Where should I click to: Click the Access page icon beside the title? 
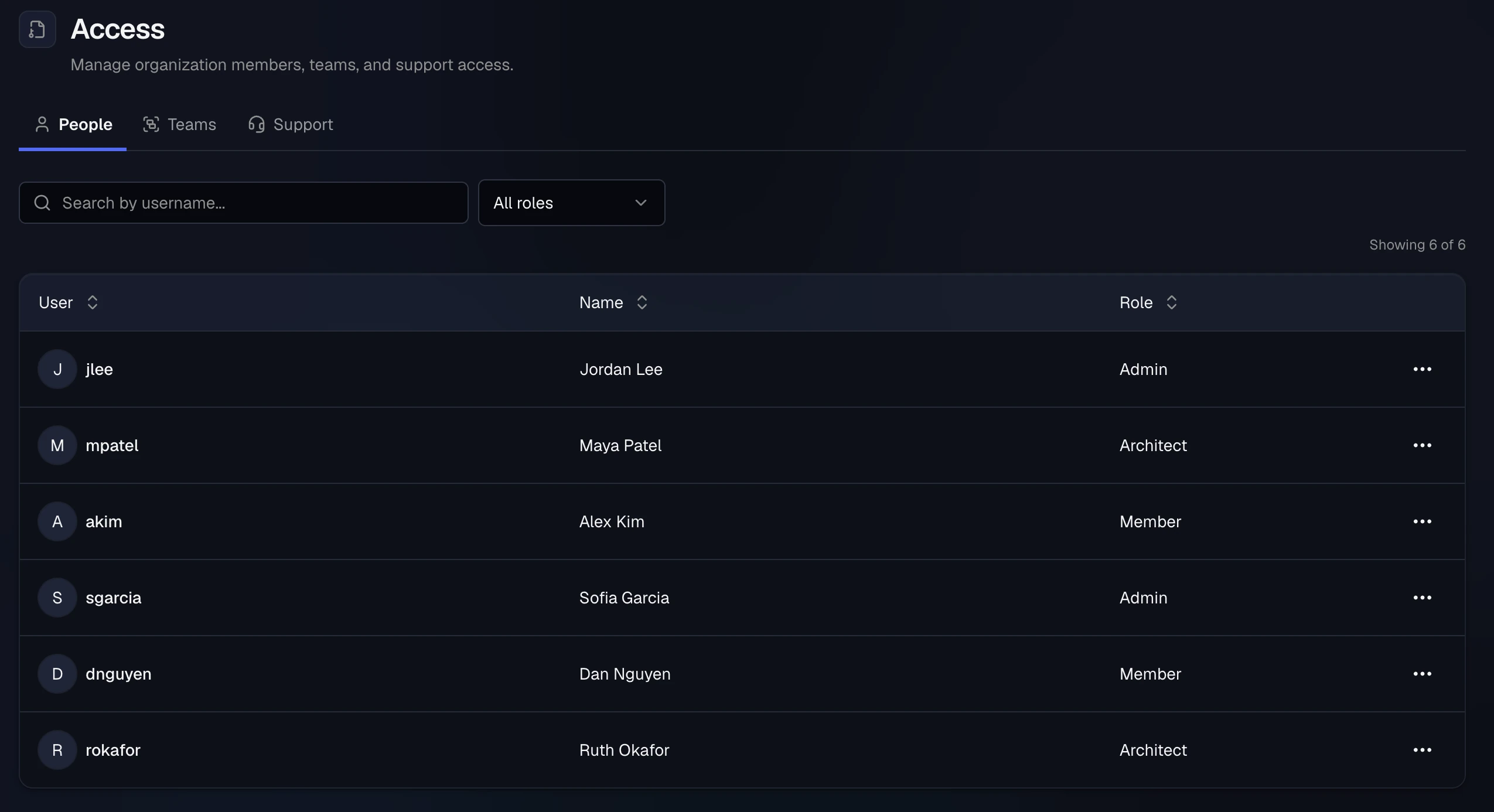tap(37, 29)
